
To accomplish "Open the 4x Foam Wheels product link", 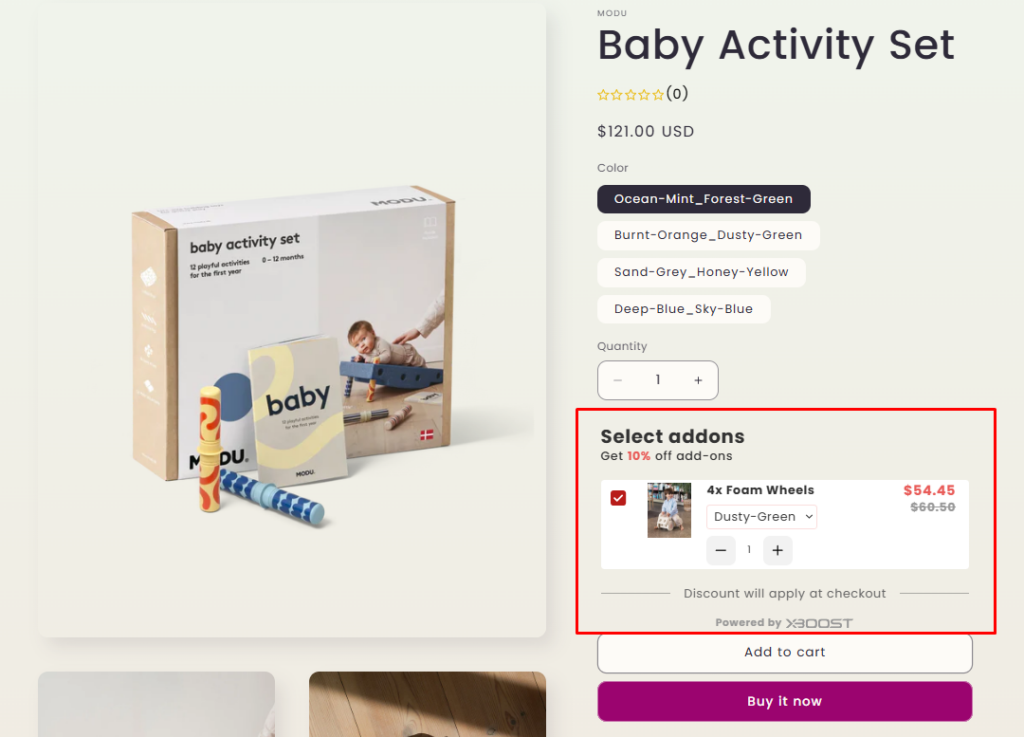I will [760, 490].
